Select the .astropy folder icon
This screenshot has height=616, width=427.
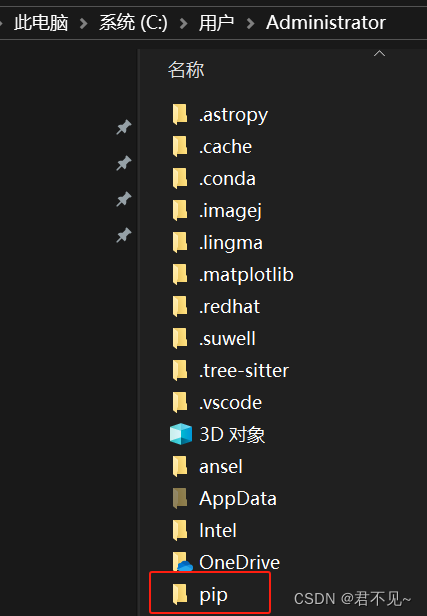pyautogui.click(x=180, y=114)
